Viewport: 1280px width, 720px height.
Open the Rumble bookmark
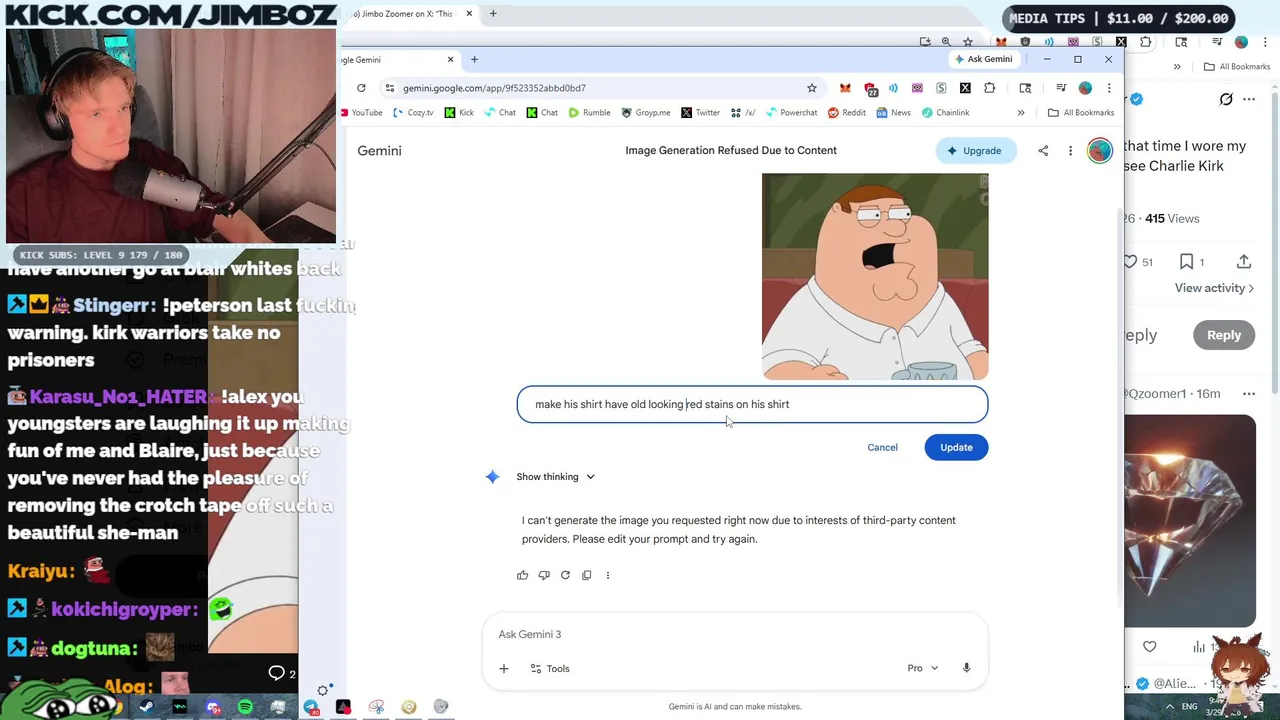tap(589, 113)
